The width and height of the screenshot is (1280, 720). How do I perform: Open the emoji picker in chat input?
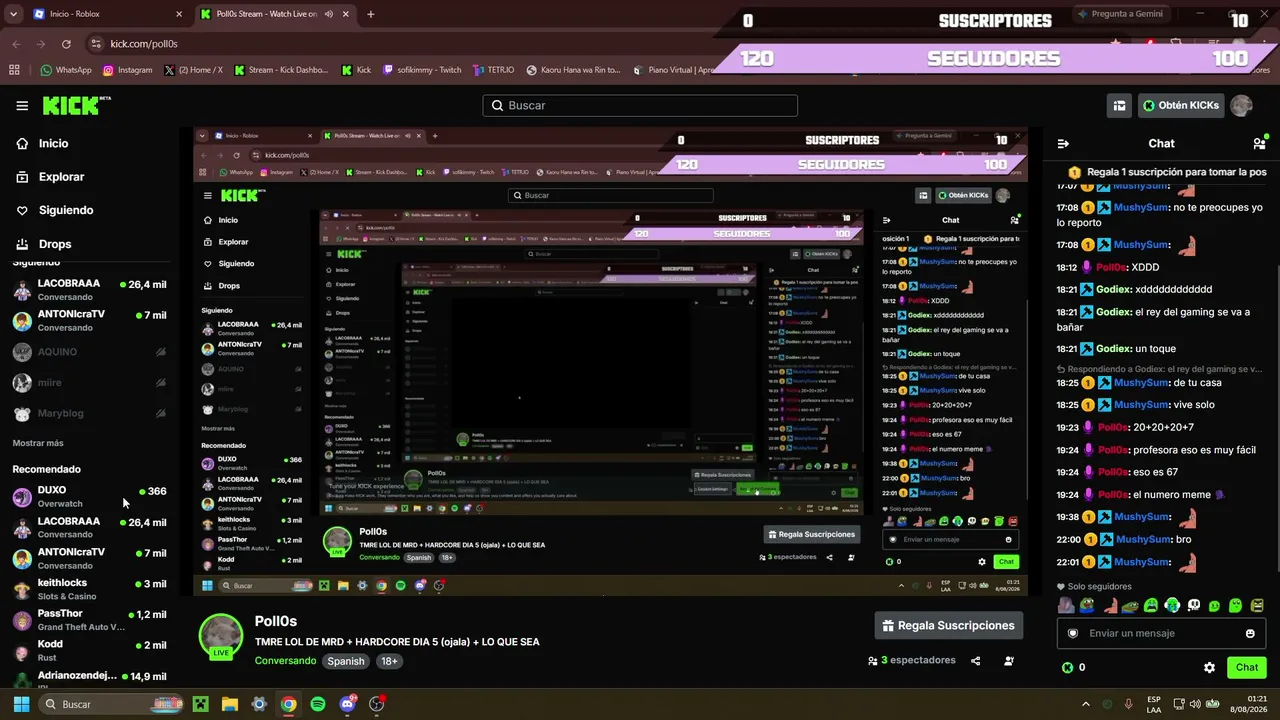point(1250,633)
